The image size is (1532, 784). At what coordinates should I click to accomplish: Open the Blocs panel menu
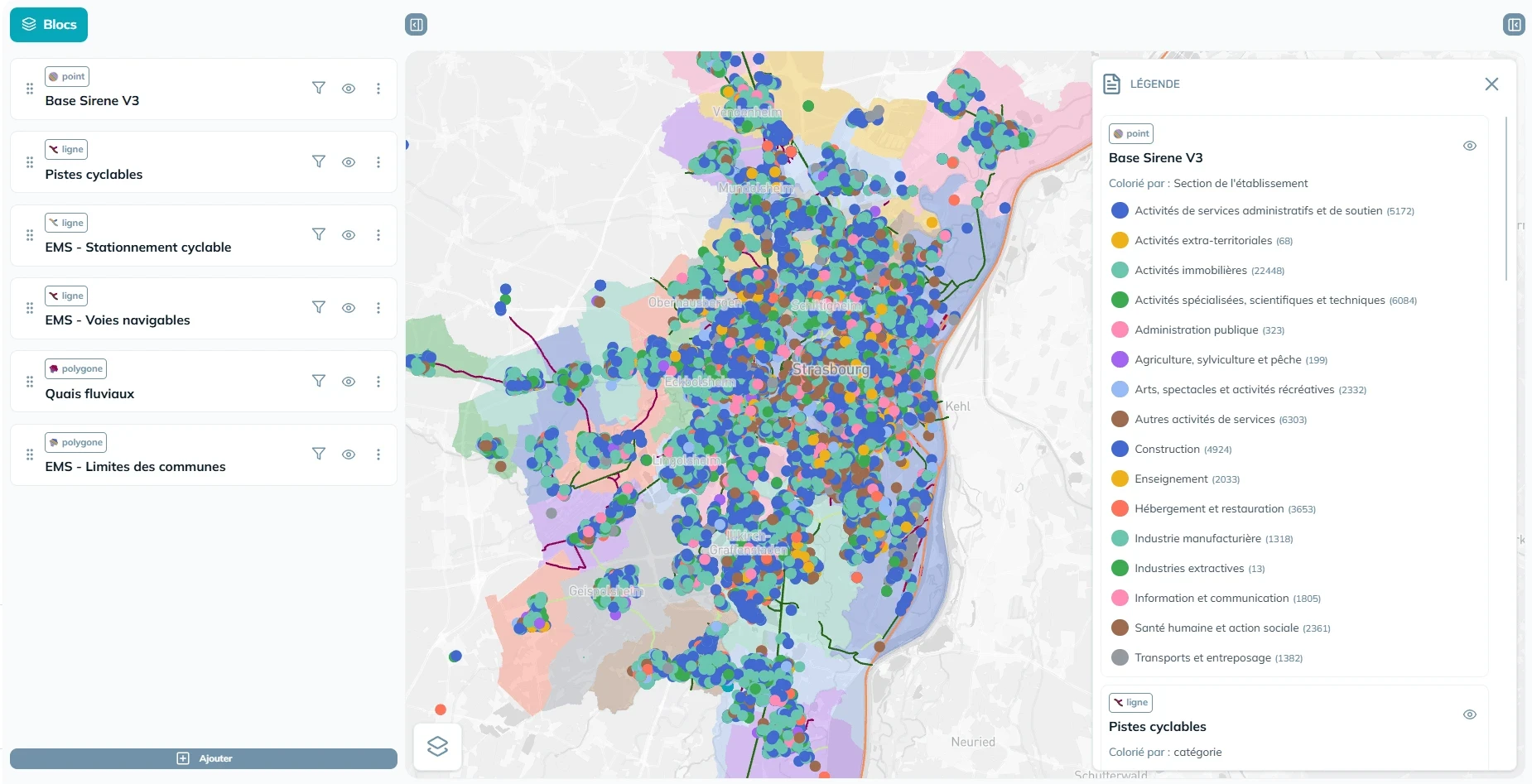[49, 24]
